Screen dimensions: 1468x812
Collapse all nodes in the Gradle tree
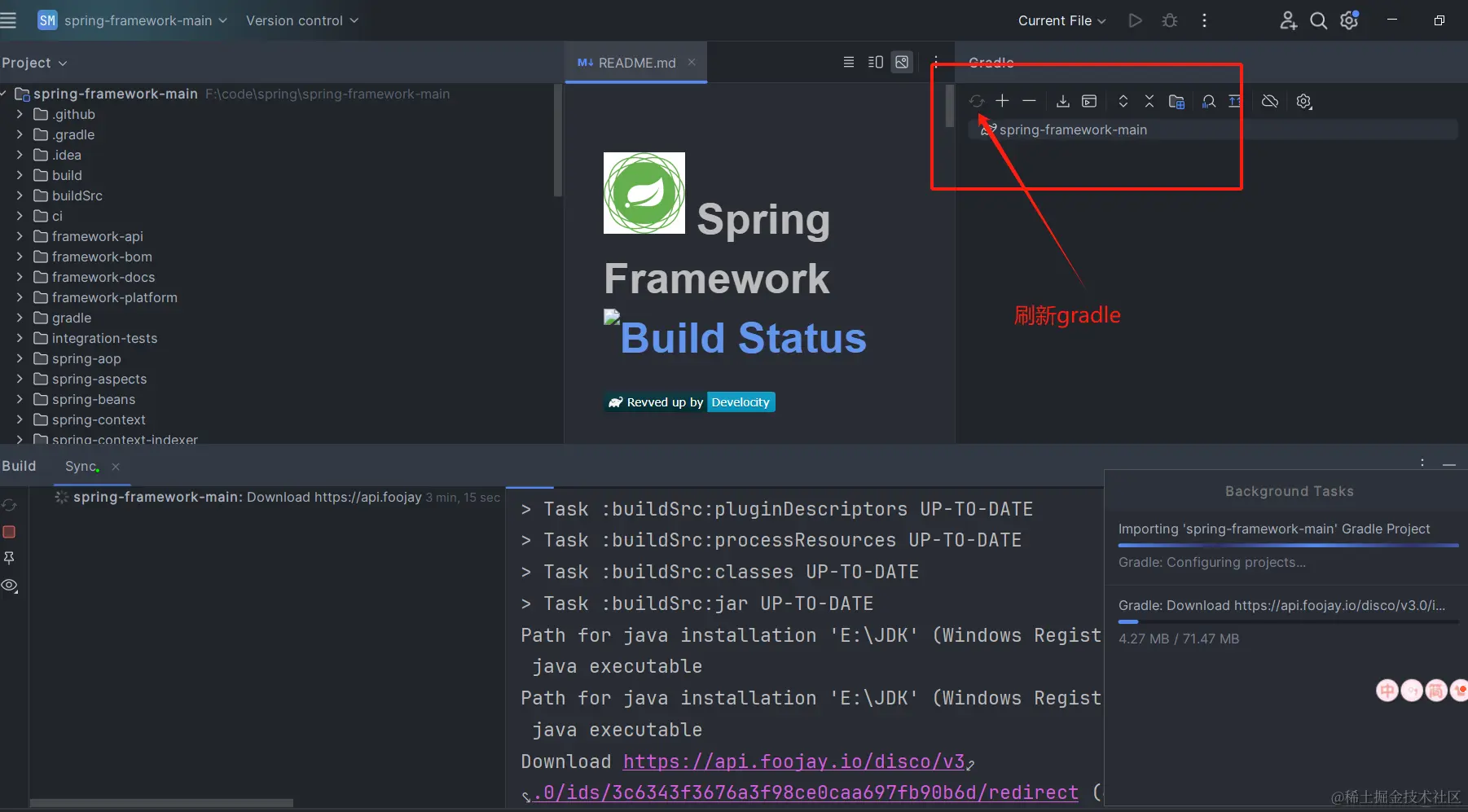tap(1149, 101)
